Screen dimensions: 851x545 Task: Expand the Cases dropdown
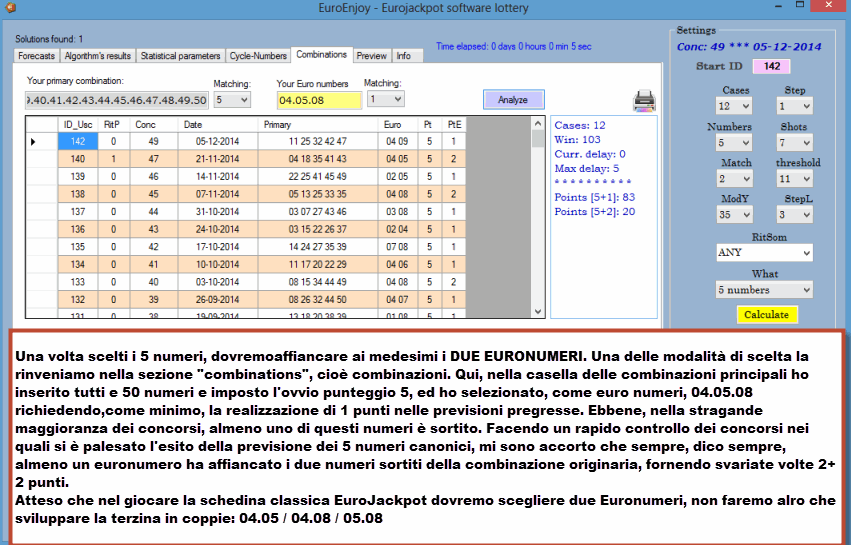pos(734,106)
